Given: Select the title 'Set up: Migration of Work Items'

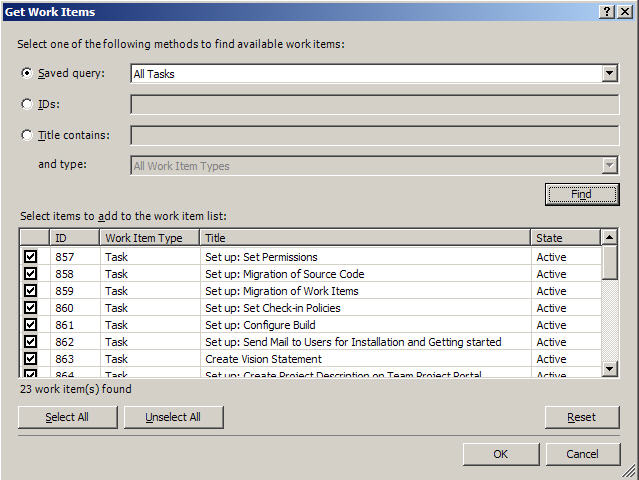Looking at the screenshot, I should (282, 291).
